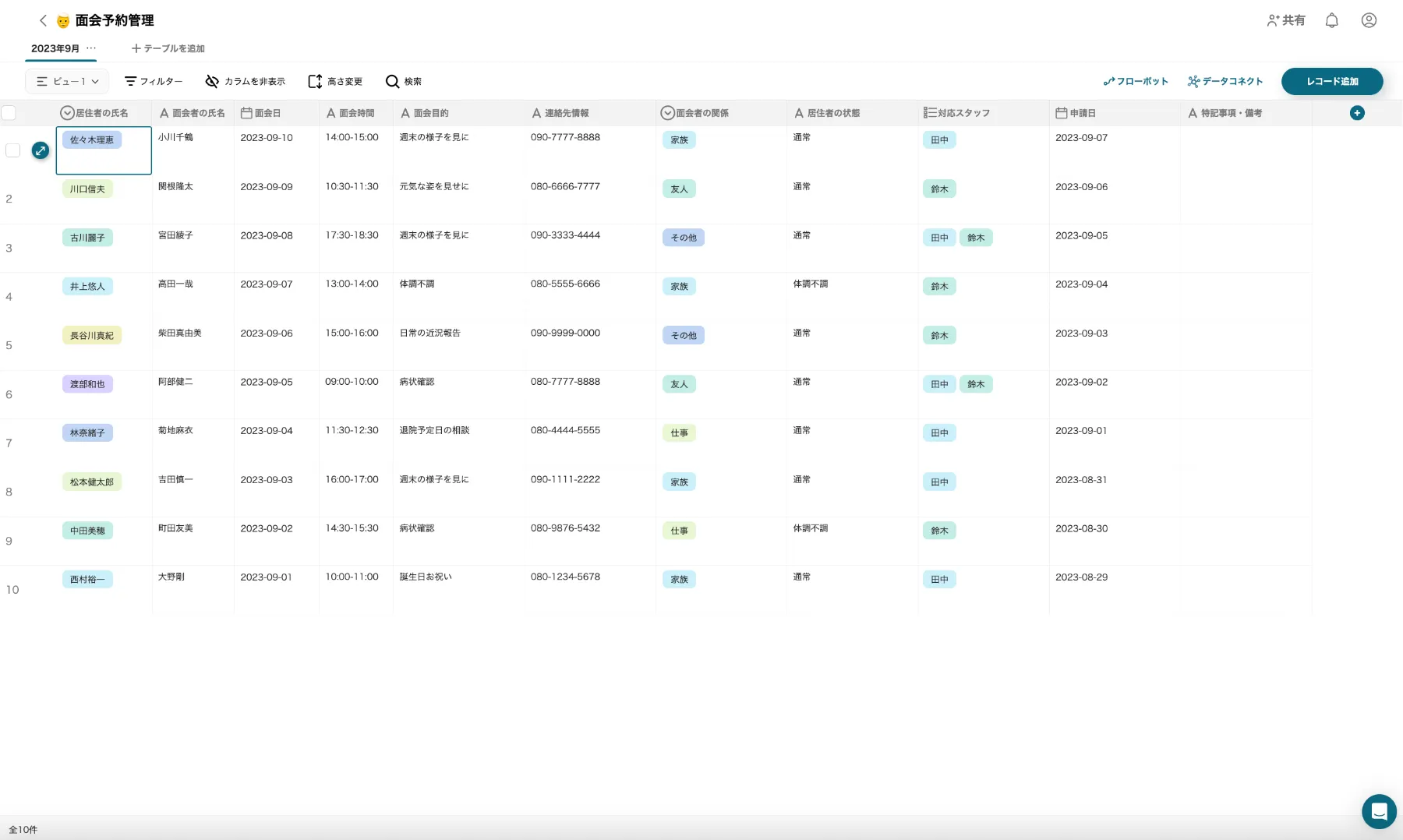Click テーブルを追加 to add a table
The height and width of the screenshot is (840, 1403).
pos(168,48)
